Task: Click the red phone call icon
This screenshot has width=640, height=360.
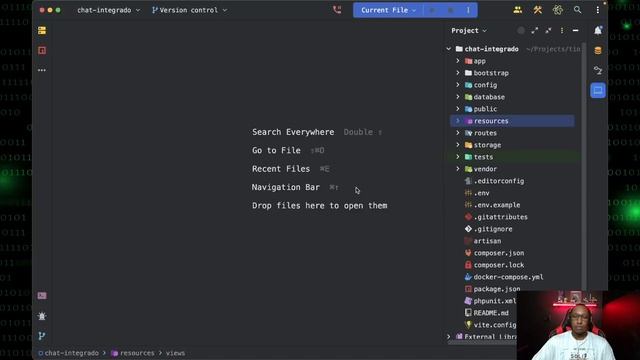Action: (x=337, y=10)
